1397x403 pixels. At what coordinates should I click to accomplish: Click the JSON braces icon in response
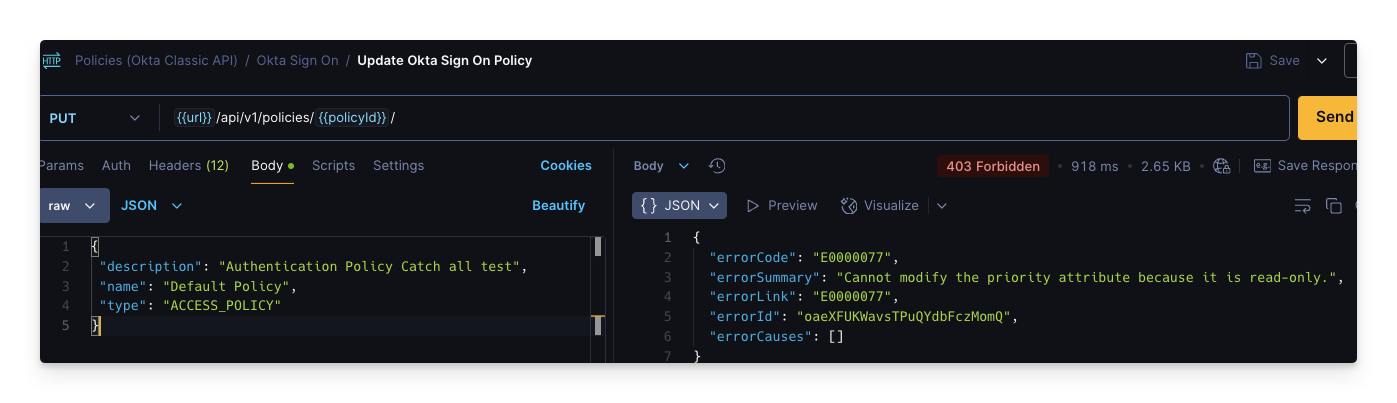click(x=649, y=205)
